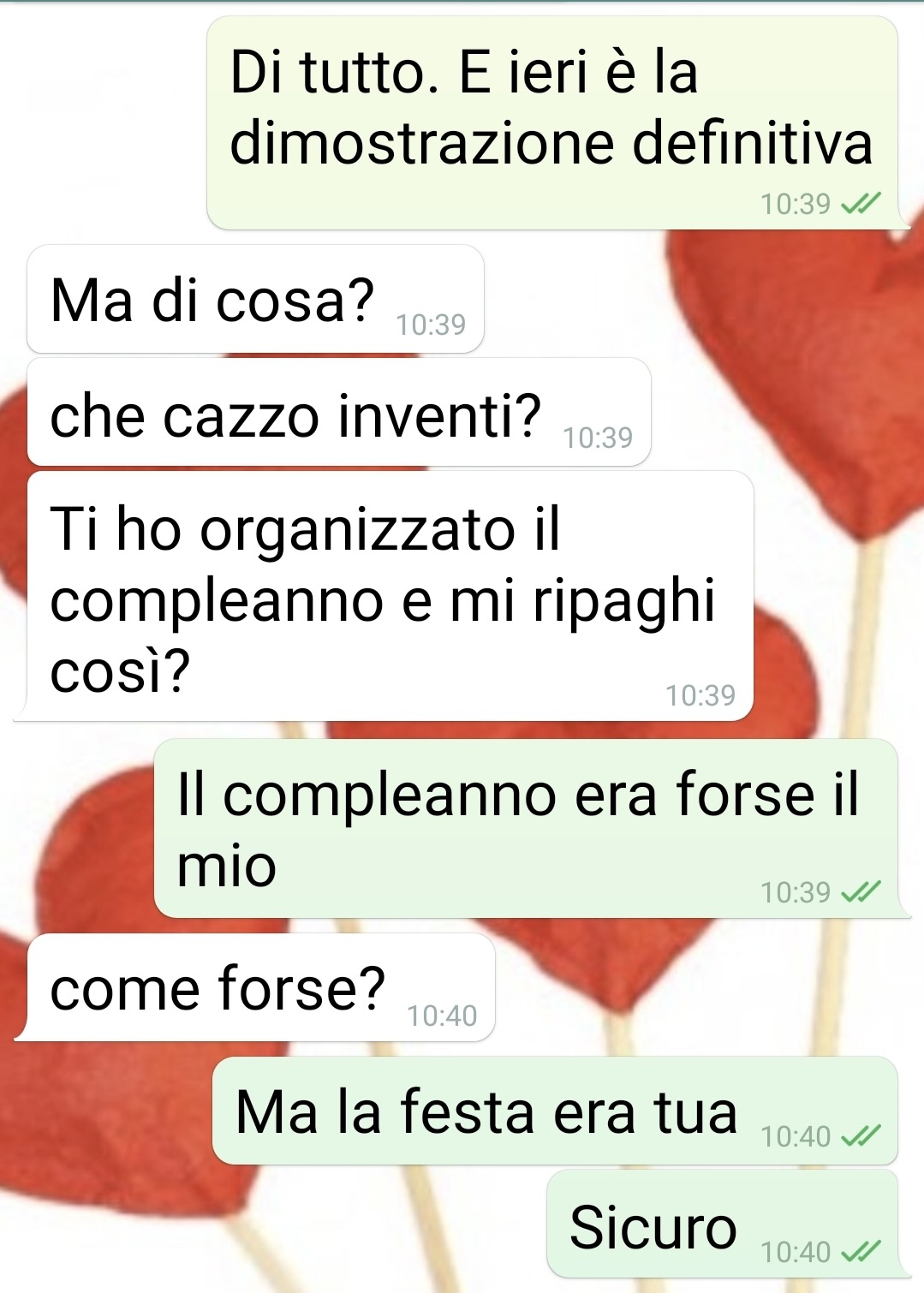This screenshot has height=1293, width=924.
Task: Tap the 10:40 timestamp on 'come forse?'
Action: (442, 1016)
